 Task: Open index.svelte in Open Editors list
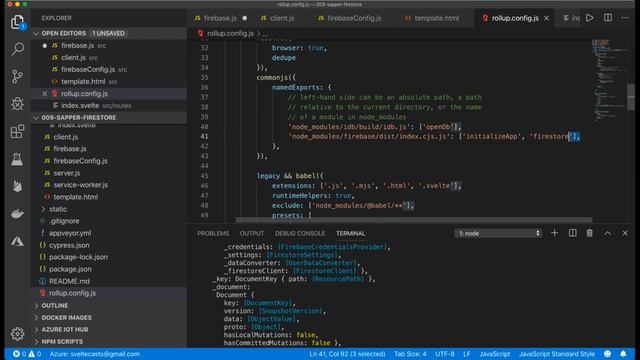(80, 106)
